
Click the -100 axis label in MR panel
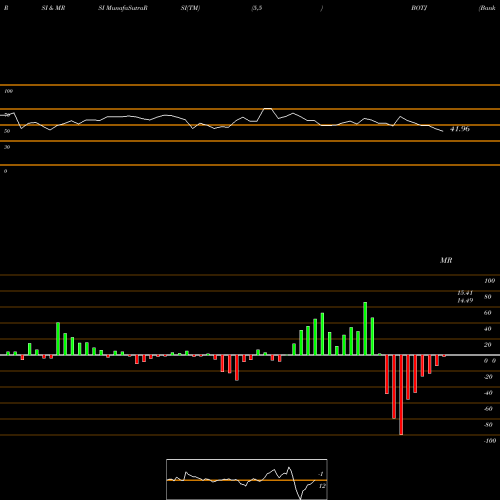[x=490, y=441]
